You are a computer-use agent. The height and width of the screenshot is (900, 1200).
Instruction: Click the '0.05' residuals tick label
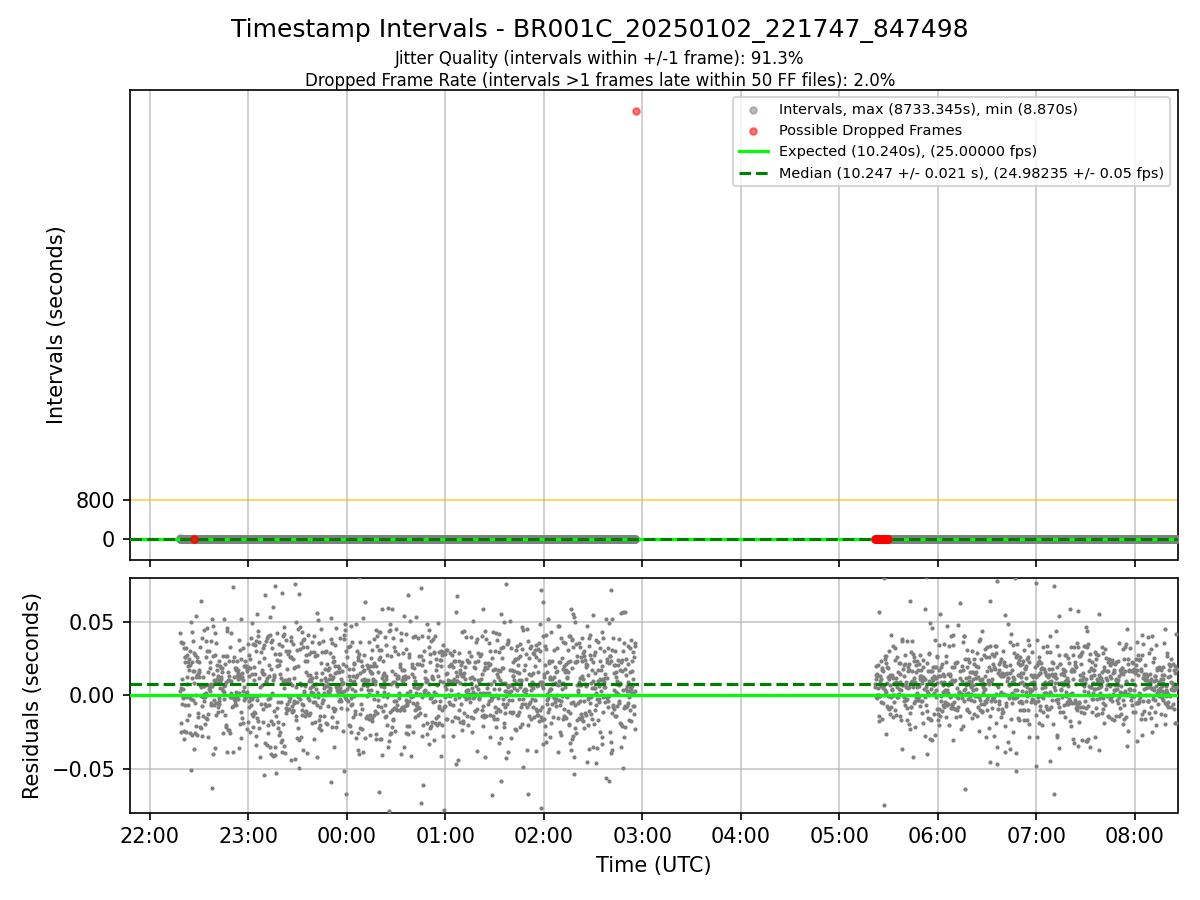coord(94,622)
